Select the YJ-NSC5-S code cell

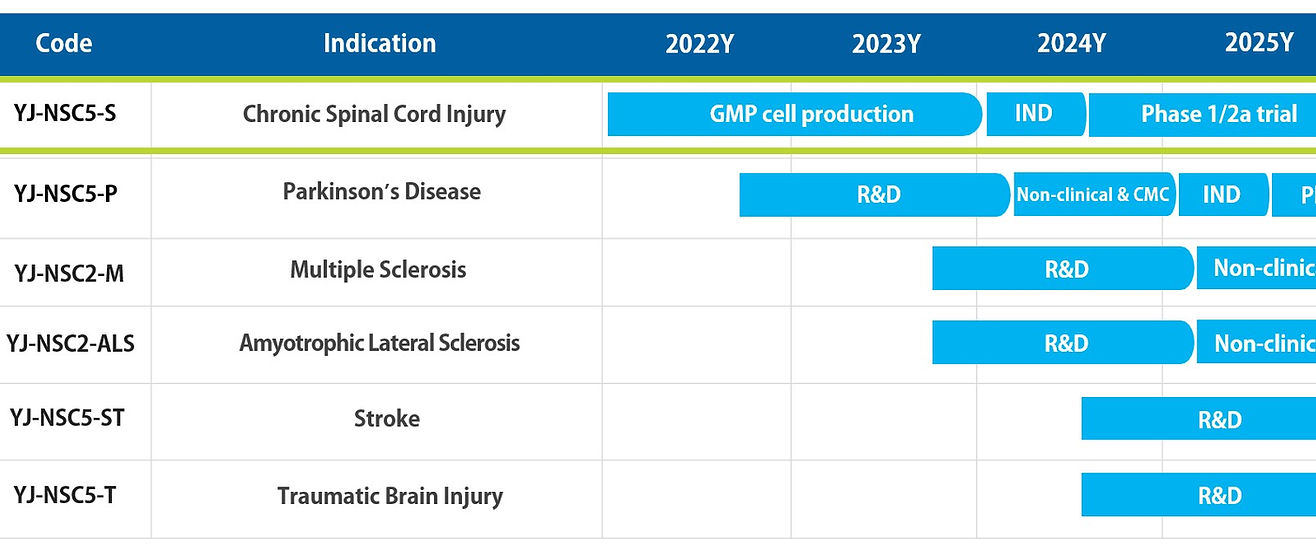65,113
